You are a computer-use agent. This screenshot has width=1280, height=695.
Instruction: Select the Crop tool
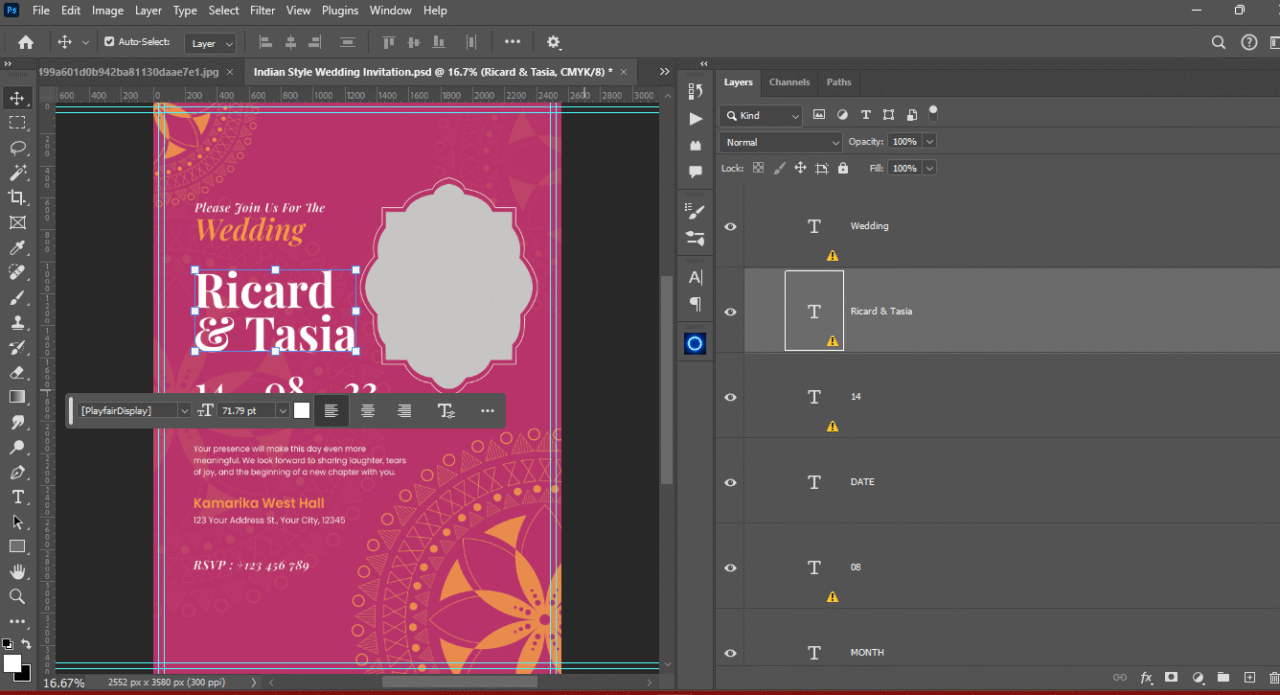point(17,198)
